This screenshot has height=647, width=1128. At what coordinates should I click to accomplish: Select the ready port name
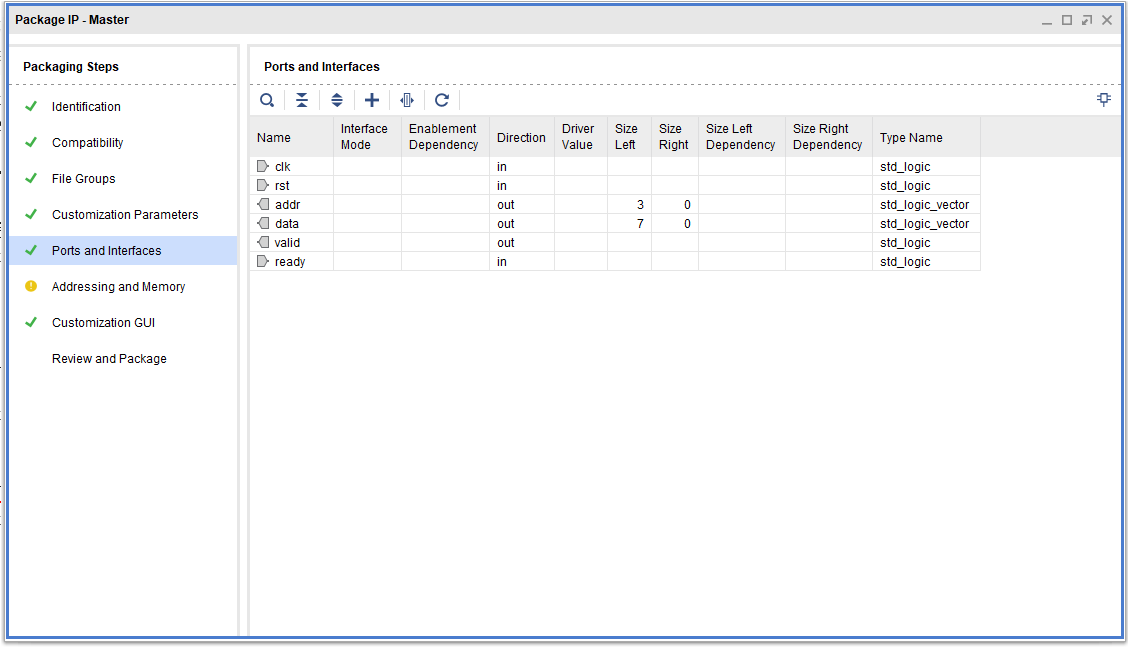click(x=290, y=262)
